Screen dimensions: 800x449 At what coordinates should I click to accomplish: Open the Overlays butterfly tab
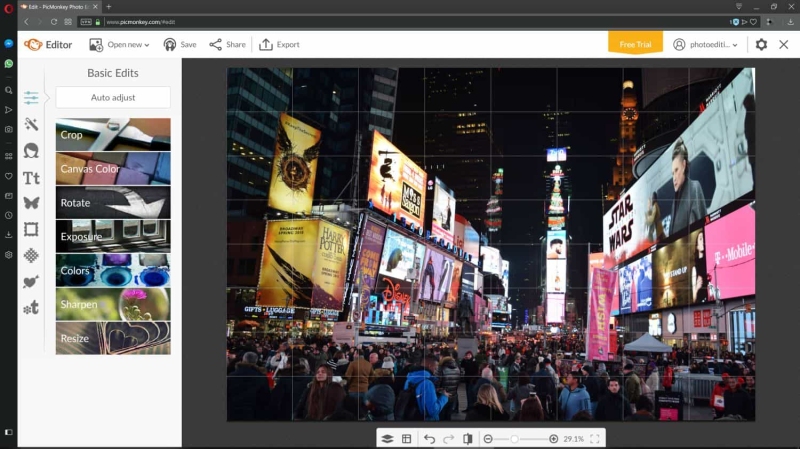click(x=31, y=203)
